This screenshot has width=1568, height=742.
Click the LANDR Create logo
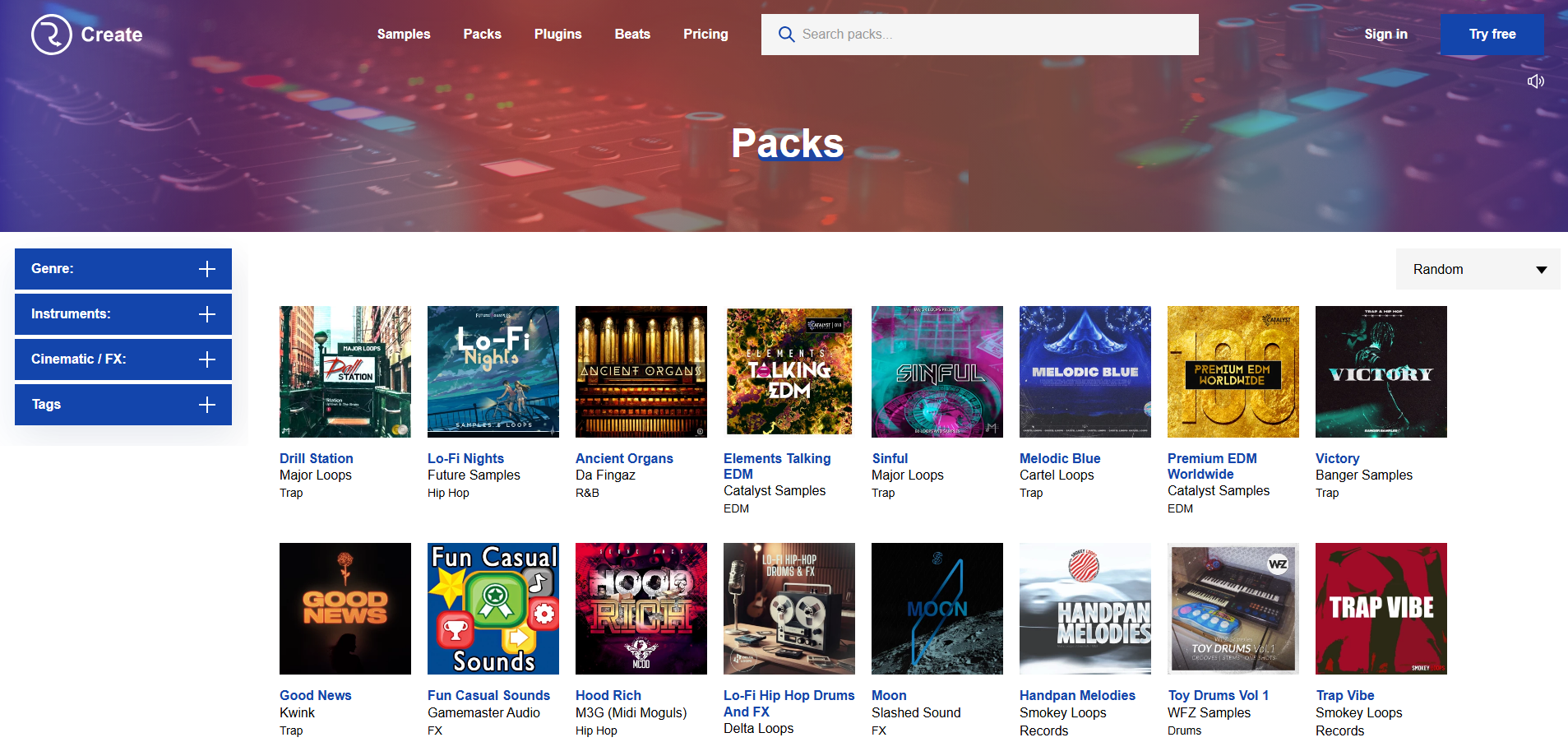pyautogui.click(x=86, y=35)
